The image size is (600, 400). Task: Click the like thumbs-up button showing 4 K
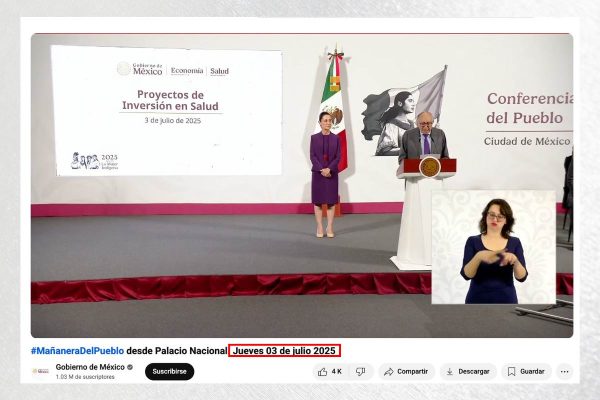(330, 372)
